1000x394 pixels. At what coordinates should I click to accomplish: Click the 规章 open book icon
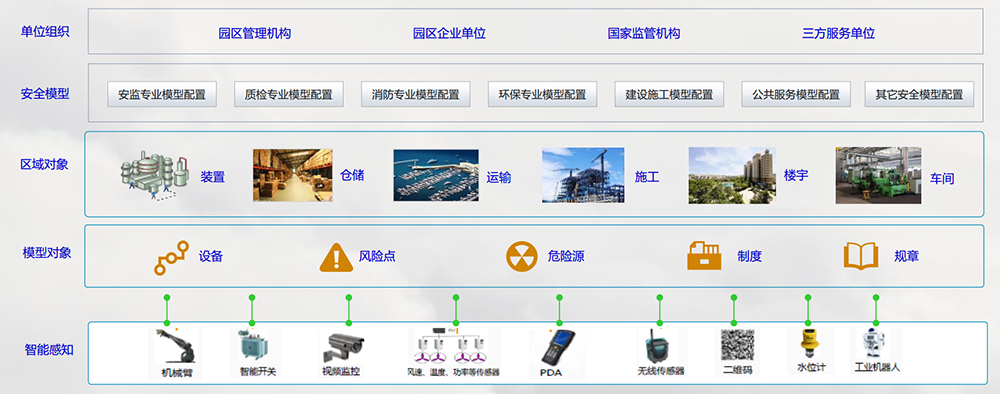pos(861,256)
